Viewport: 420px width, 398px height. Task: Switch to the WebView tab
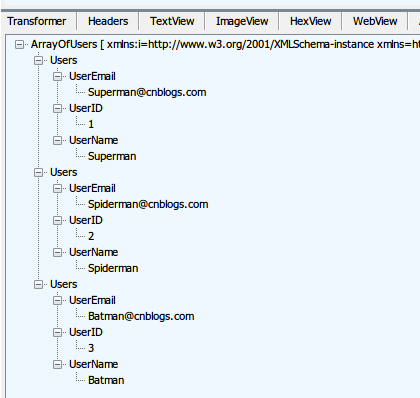pos(375,21)
